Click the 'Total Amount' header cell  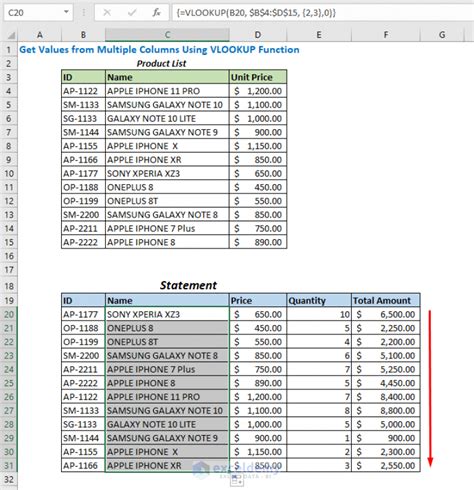[386, 301]
